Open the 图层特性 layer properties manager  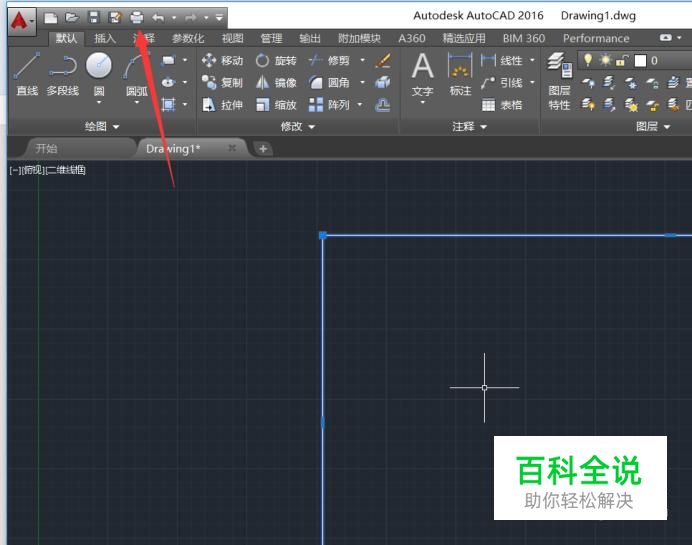tap(559, 81)
